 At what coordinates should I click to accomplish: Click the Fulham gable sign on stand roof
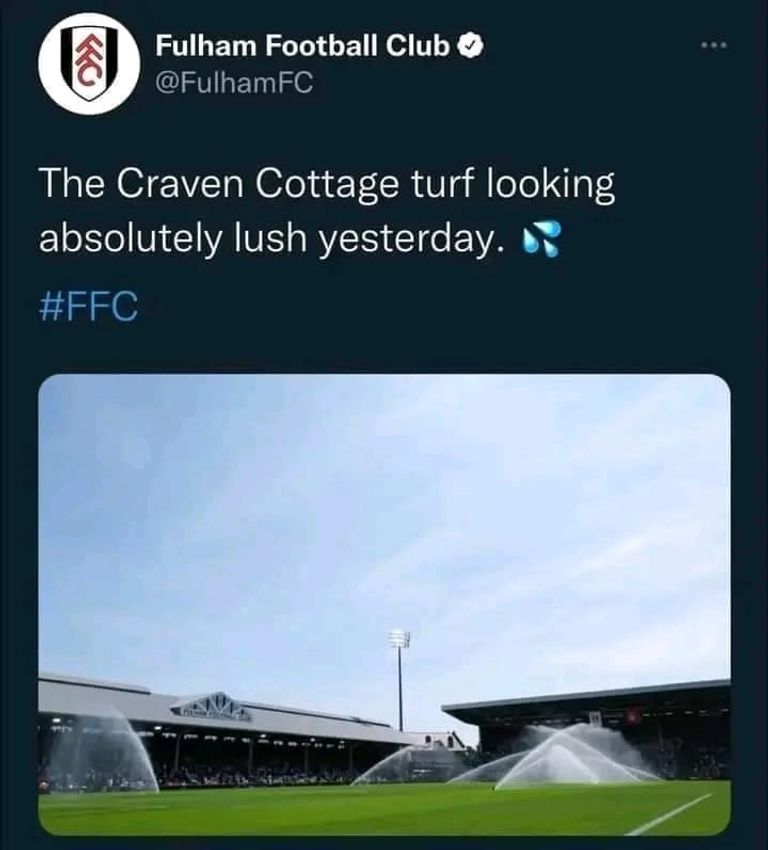tap(211, 708)
